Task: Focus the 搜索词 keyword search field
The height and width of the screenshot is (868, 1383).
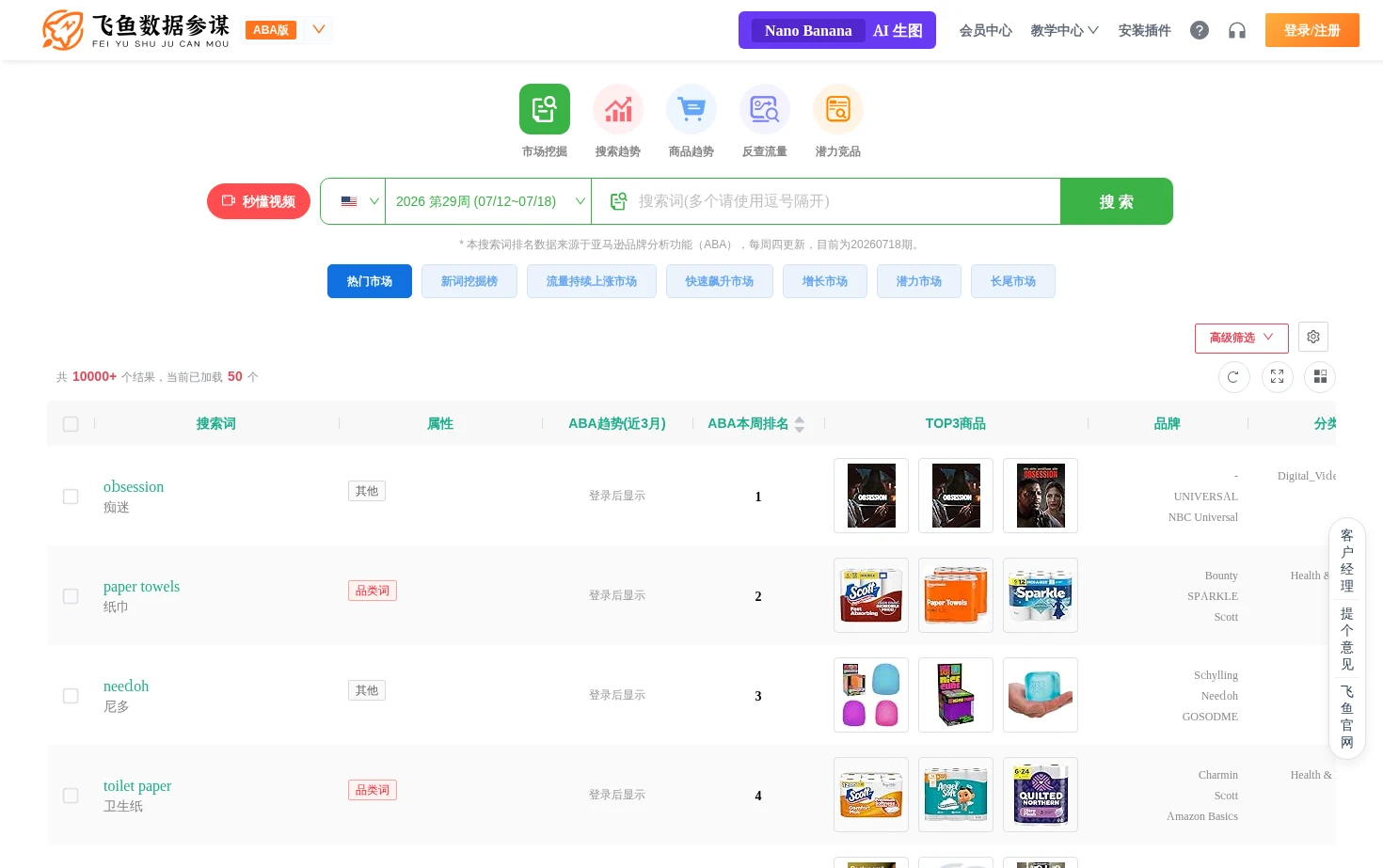Action: (x=844, y=201)
